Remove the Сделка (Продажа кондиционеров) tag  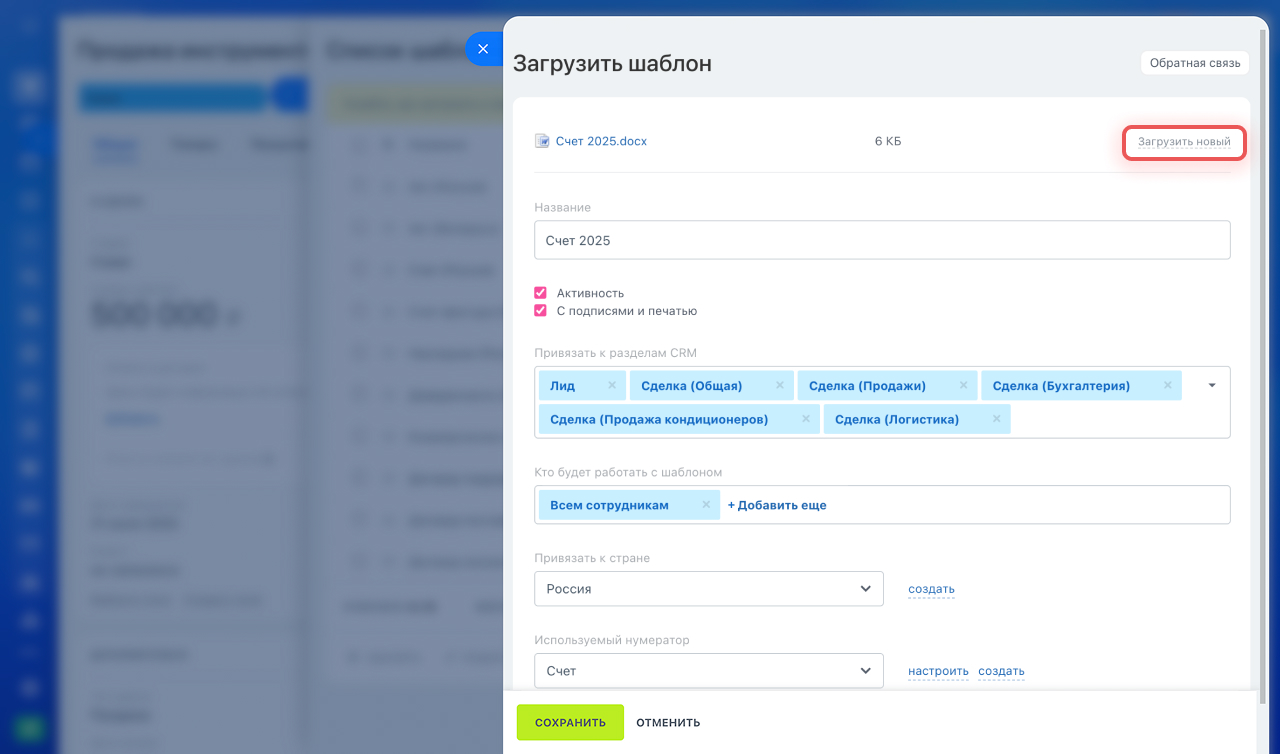coord(806,420)
